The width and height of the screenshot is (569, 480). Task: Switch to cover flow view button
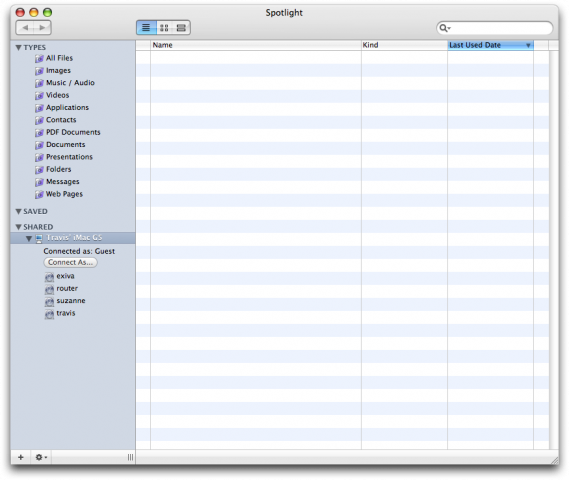point(181,28)
